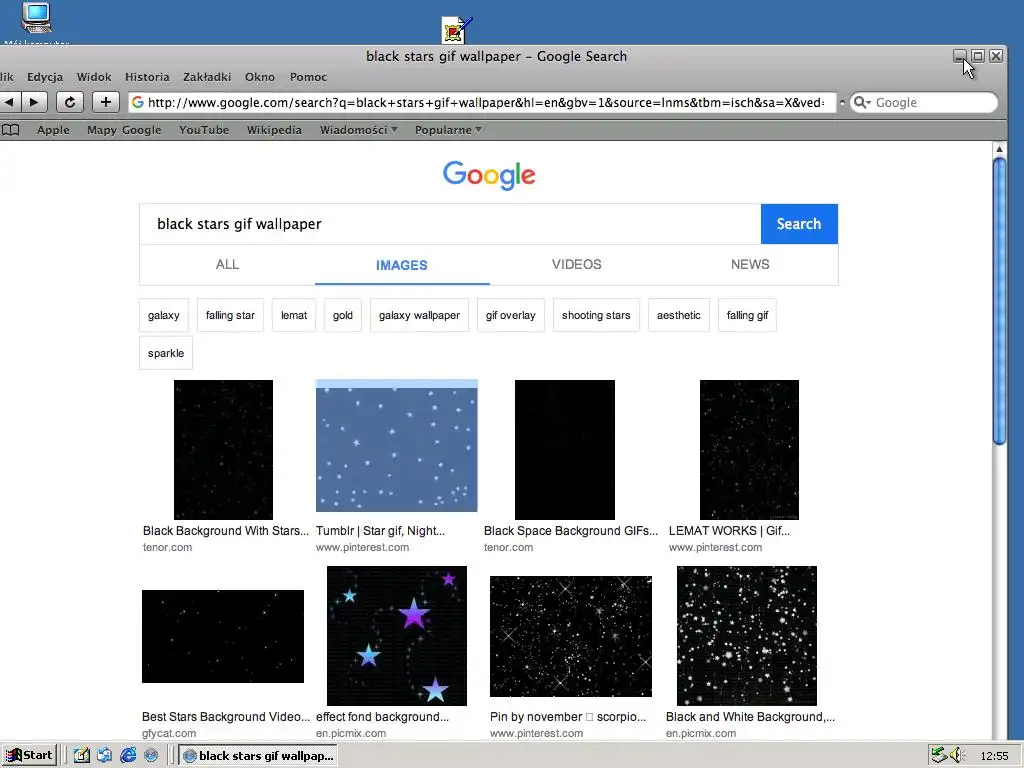Viewport: 1024px width, 768px height.
Task: Click the gfycat.com source text
Action: pyautogui.click(x=168, y=733)
